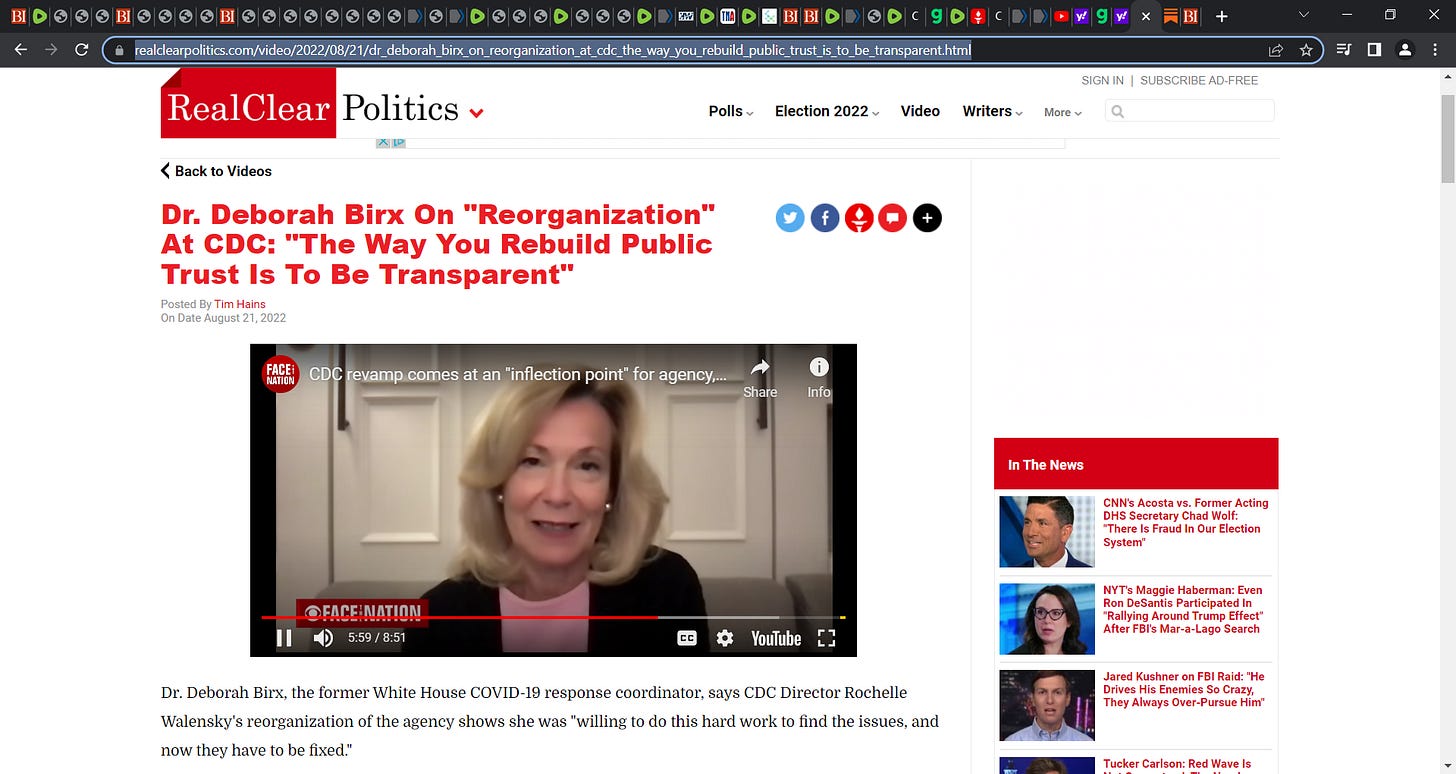Open the speech bubble comments icon
This screenshot has width=1456, height=774.
point(892,217)
